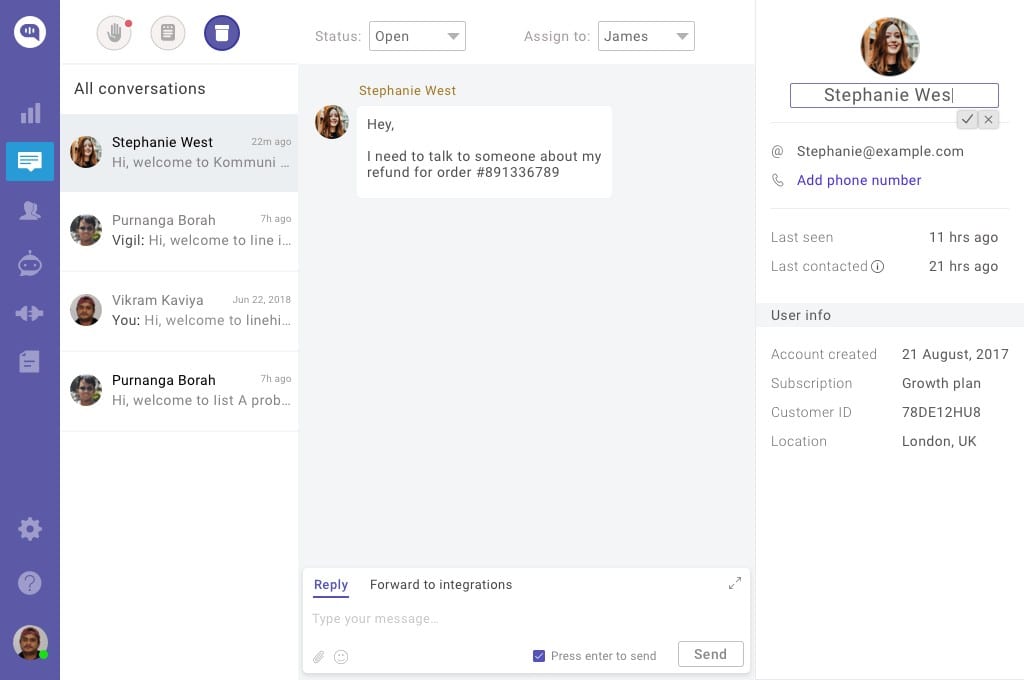Open the bot settings icon in the sidebar
1024x680 pixels.
click(x=30, y=263)
